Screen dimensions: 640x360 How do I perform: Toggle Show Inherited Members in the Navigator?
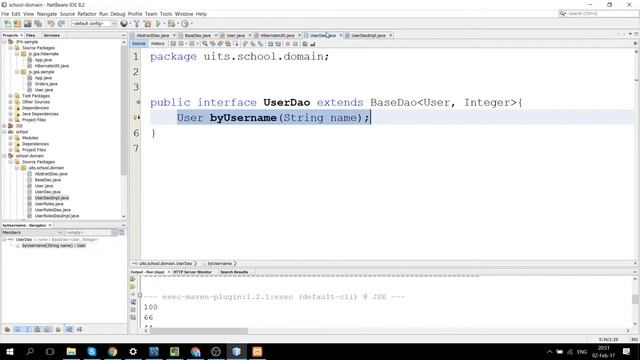pos(7,329)
